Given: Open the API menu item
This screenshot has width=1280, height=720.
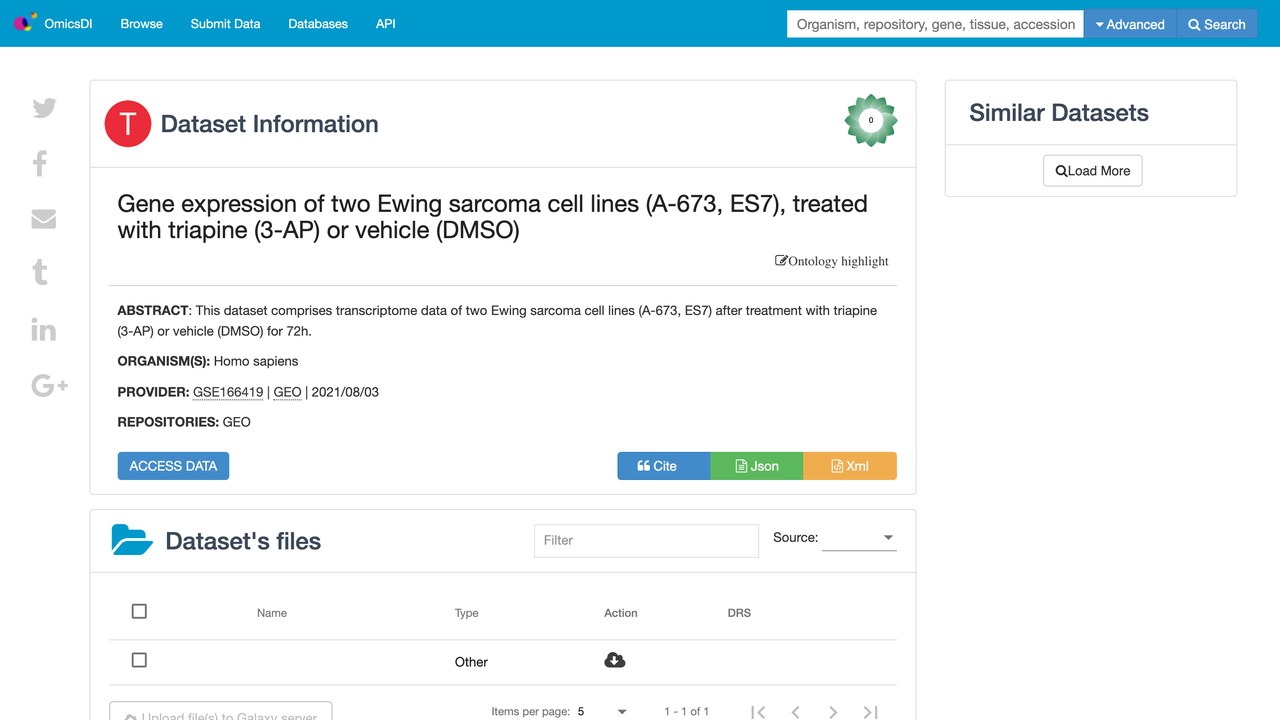Looking at the screenshot, I should click(386, 24).
